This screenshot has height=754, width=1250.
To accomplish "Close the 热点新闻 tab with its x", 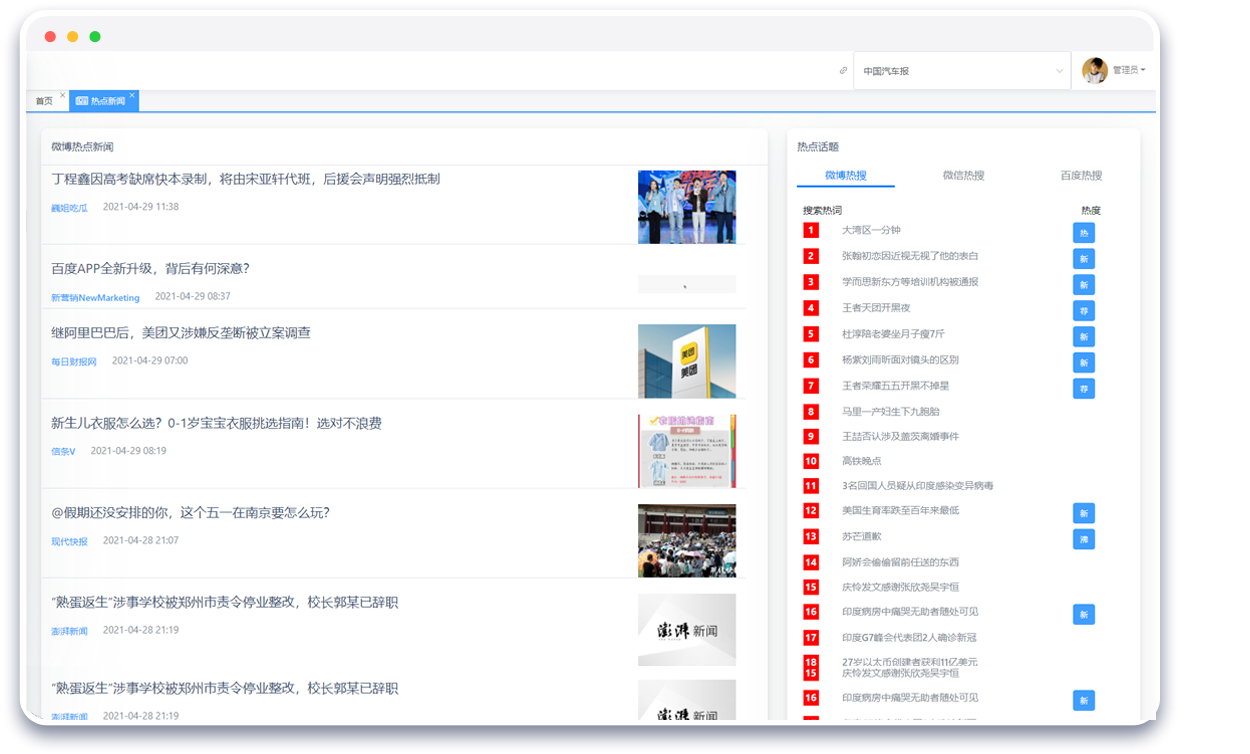I will coord(132,96).
